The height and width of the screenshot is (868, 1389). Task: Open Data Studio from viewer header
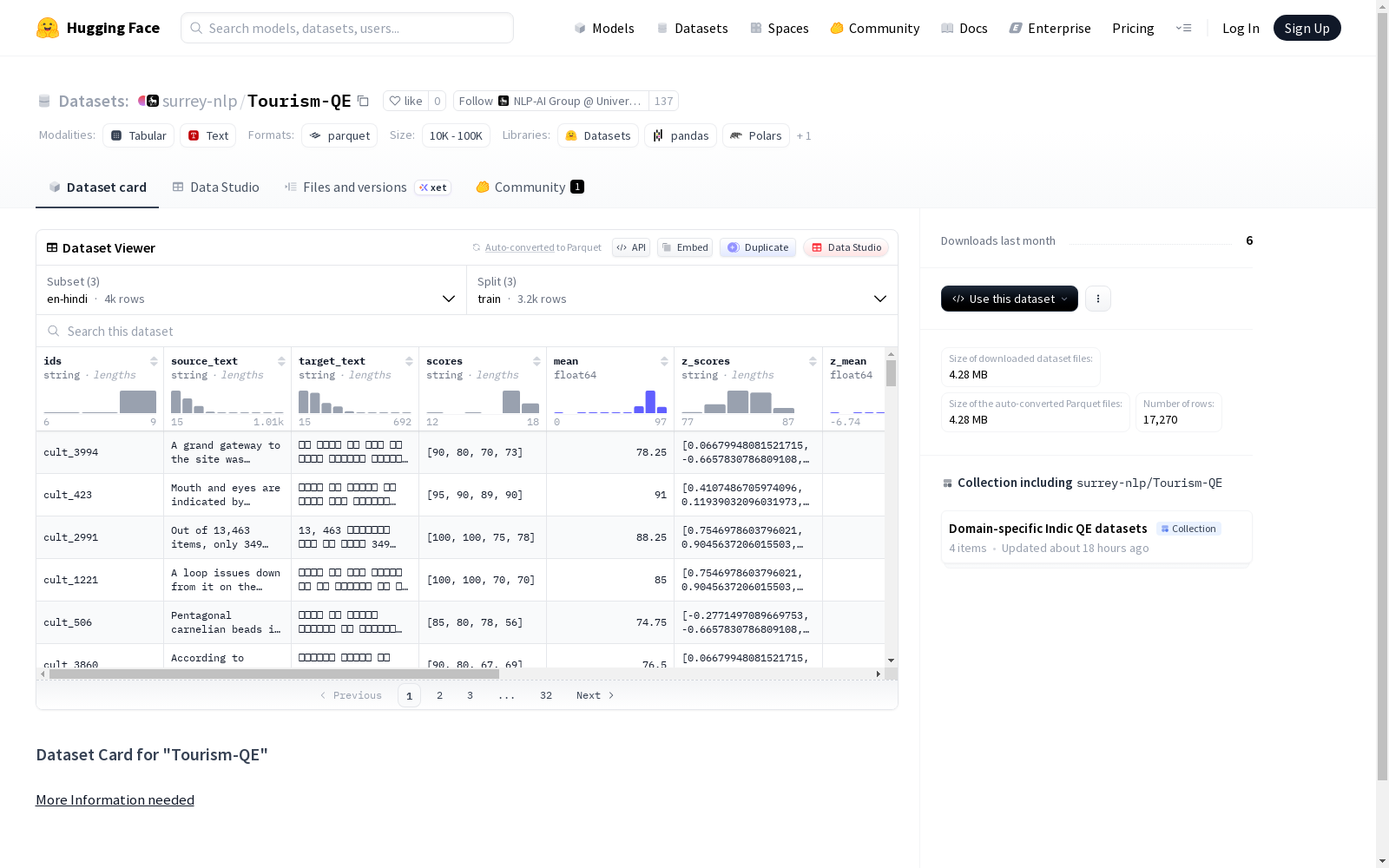(846, 247)
